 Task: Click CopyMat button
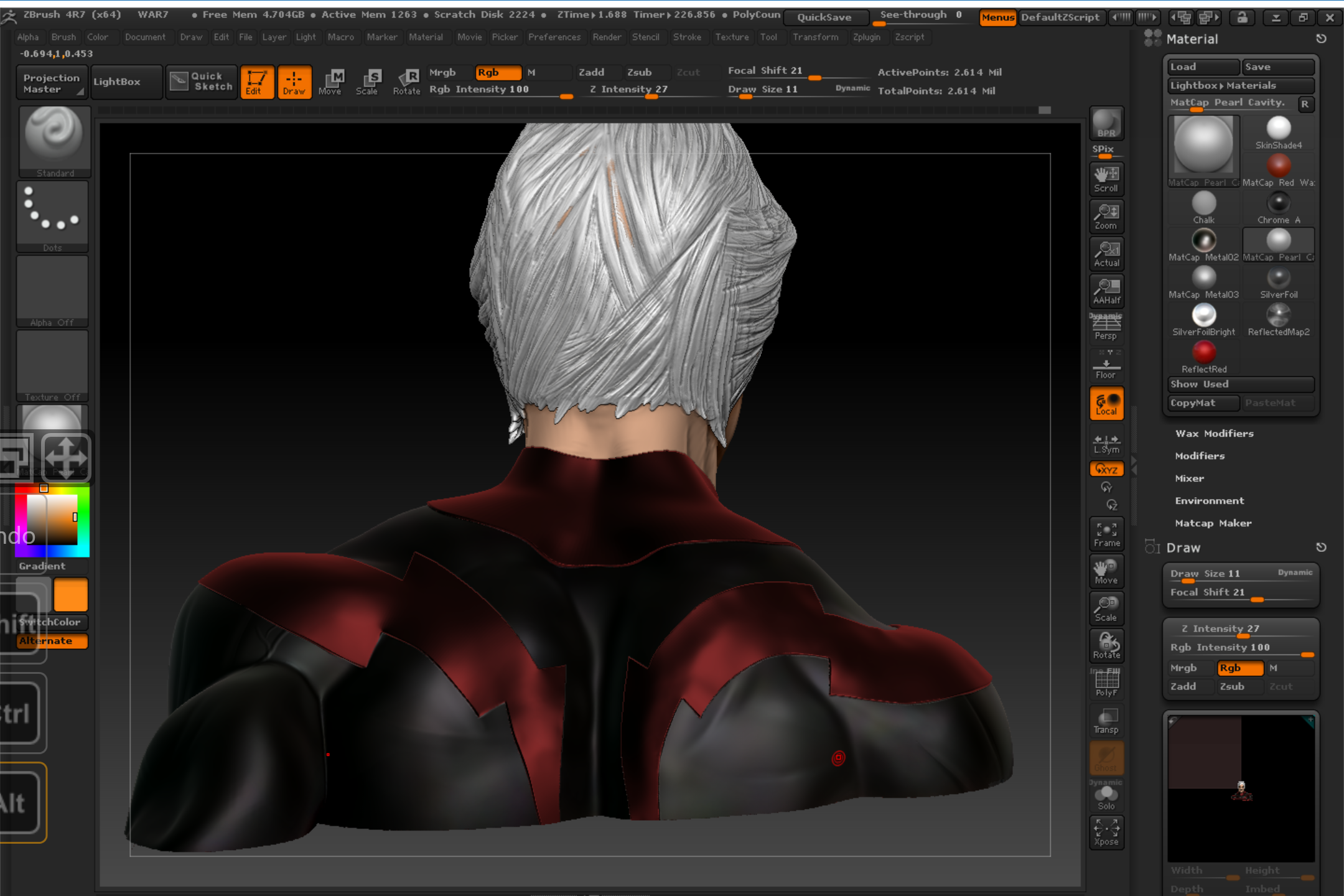click(x=1203, y=403)
